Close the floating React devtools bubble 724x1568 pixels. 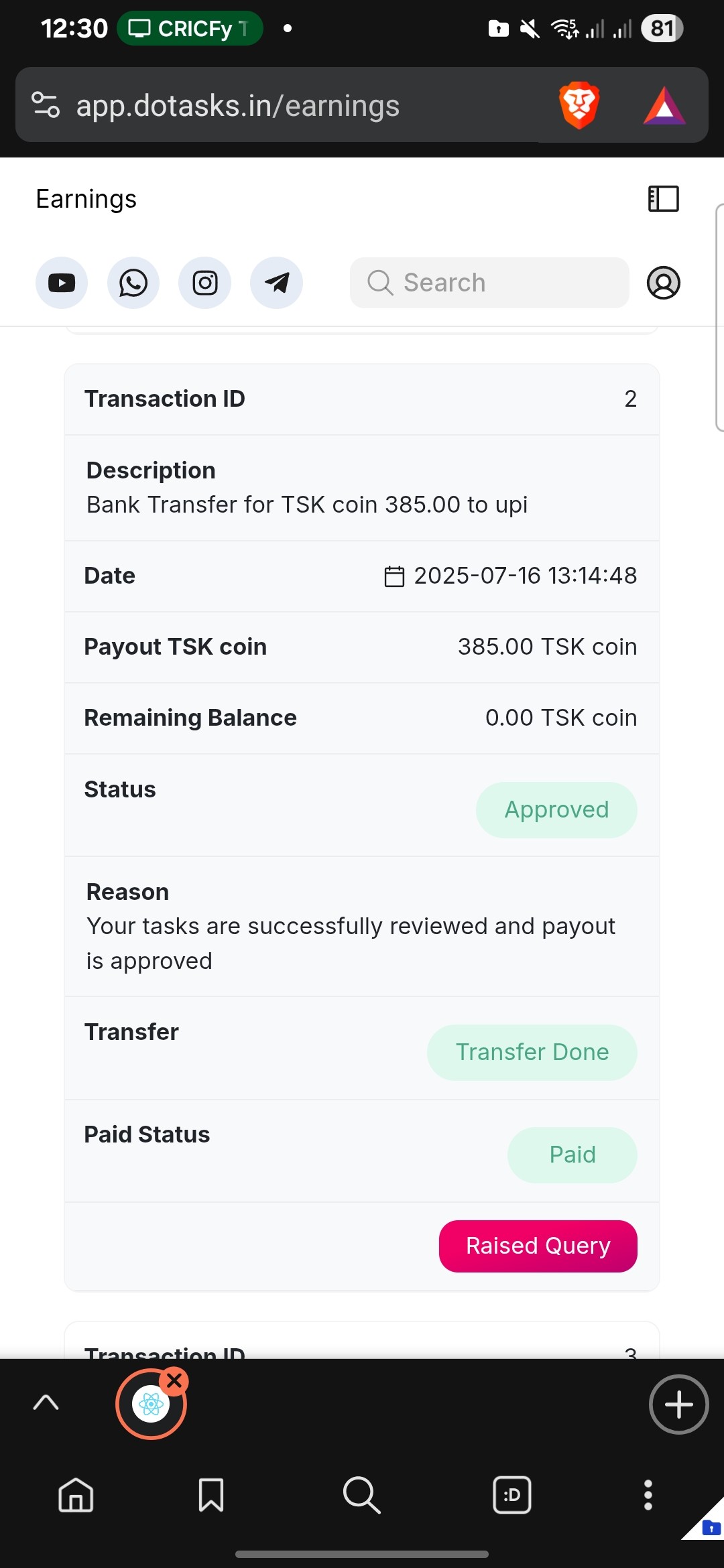click(175, 1380)
